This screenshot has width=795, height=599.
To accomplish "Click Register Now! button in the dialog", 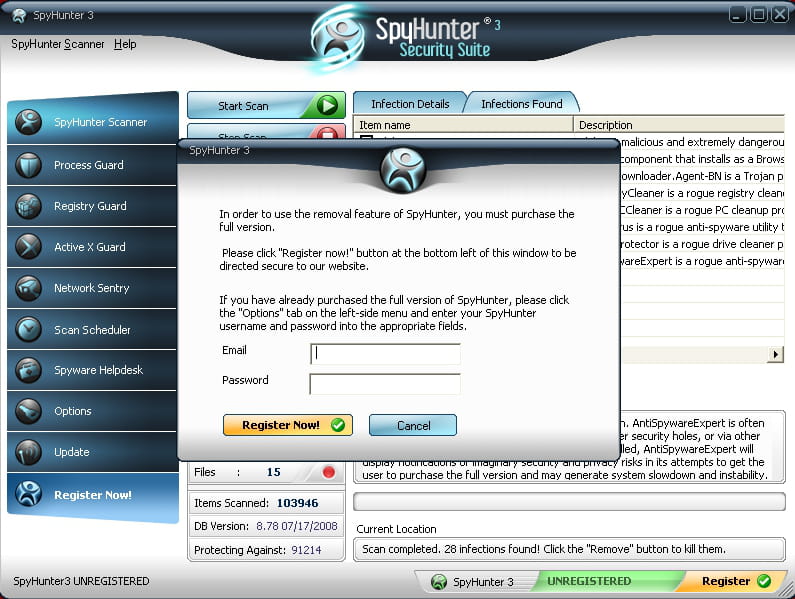I will (289, 425).
